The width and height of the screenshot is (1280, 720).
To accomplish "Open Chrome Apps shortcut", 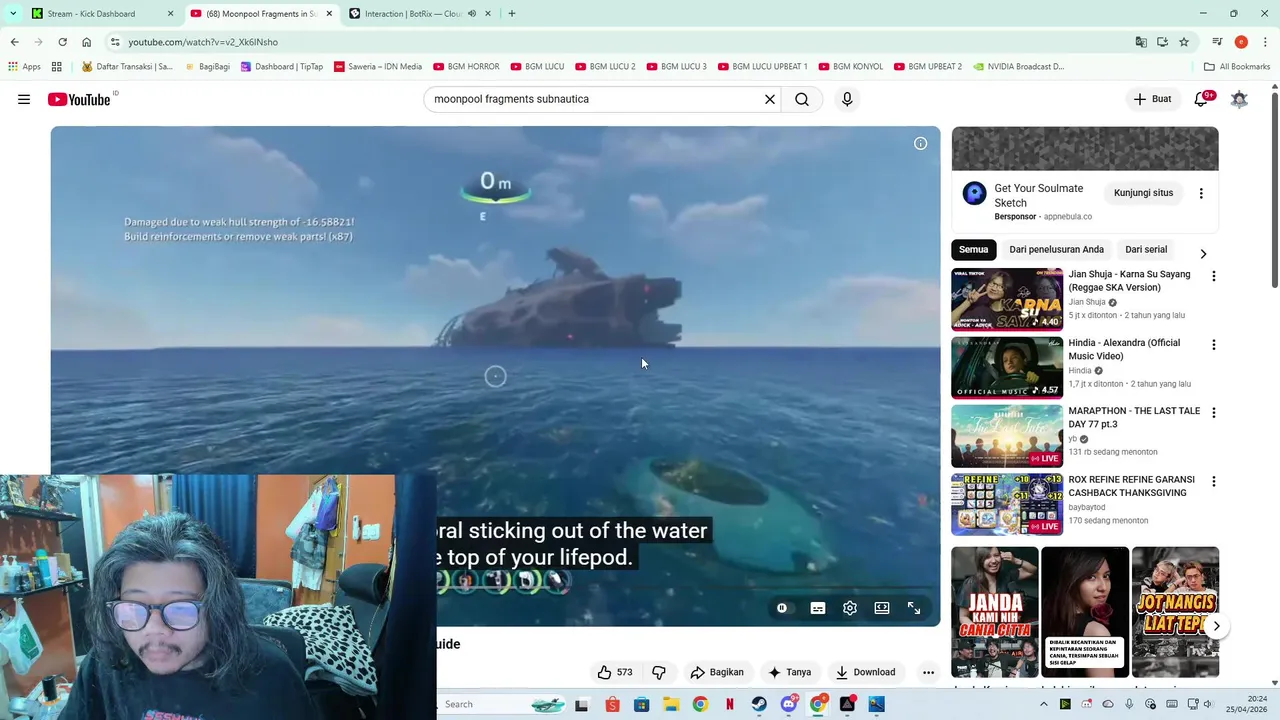I will [24, 67].
